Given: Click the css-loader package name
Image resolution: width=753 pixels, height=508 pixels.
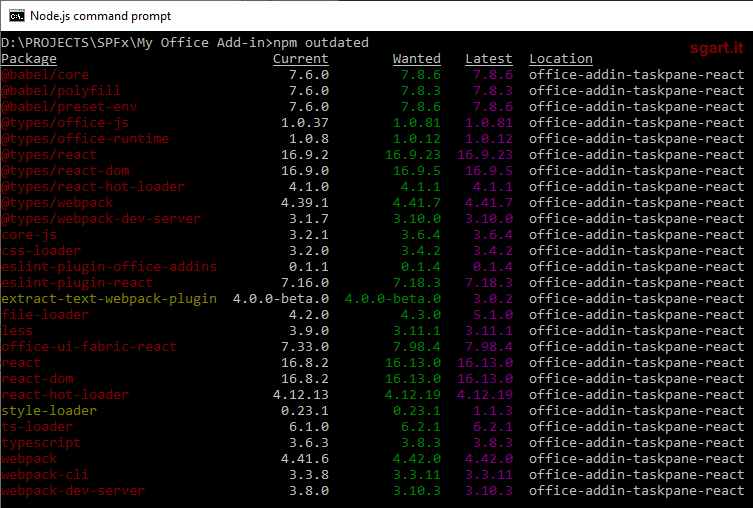Looking at the screenshot, I should pos(41,251).
